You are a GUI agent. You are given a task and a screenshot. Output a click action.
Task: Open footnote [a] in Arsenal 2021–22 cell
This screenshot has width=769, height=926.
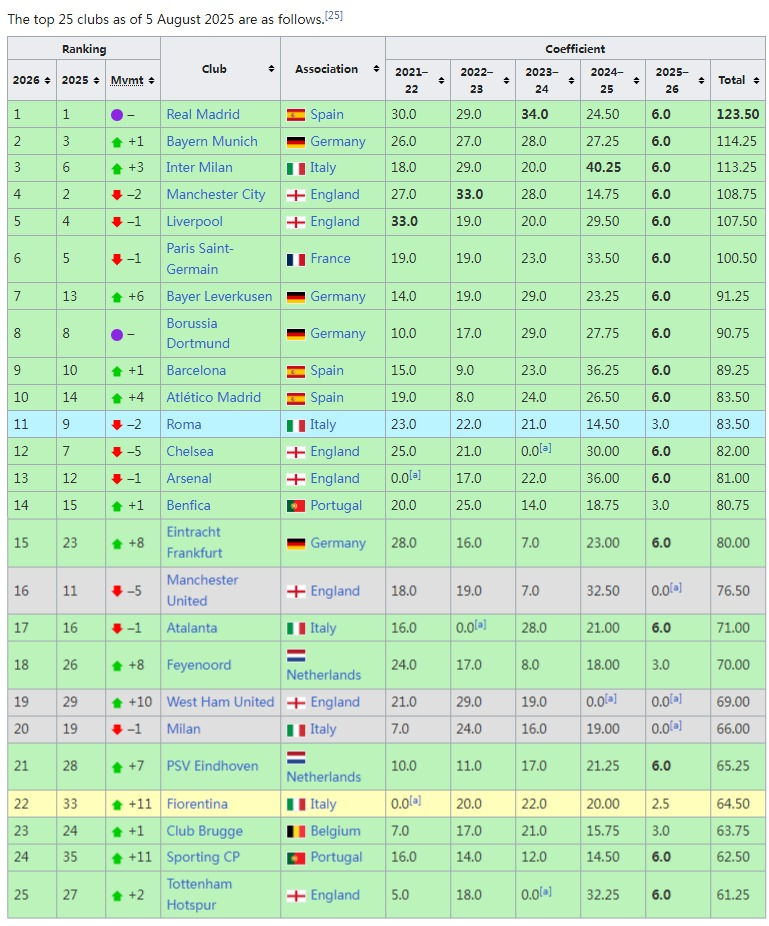[x=415, y=475]
